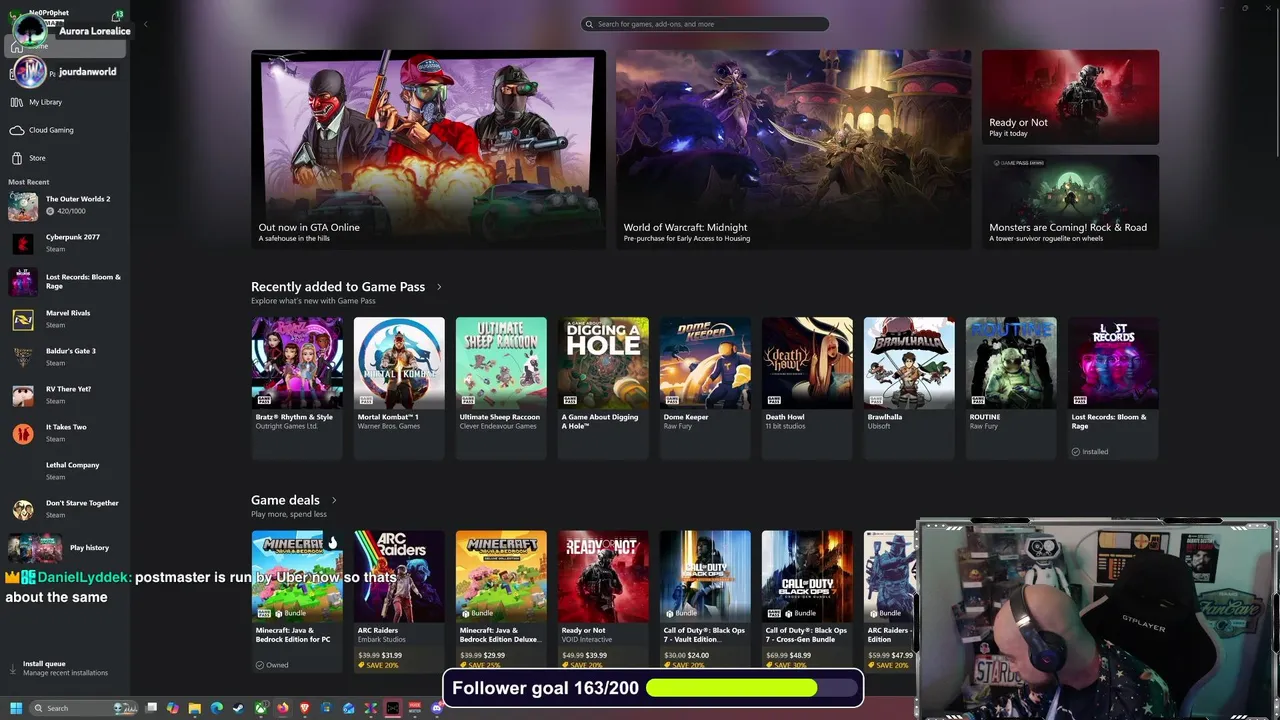This screenshot has height=720, width=1280.
Task: Open the Recently added to Game Pass heading
Action: click(x=338, y=287)
